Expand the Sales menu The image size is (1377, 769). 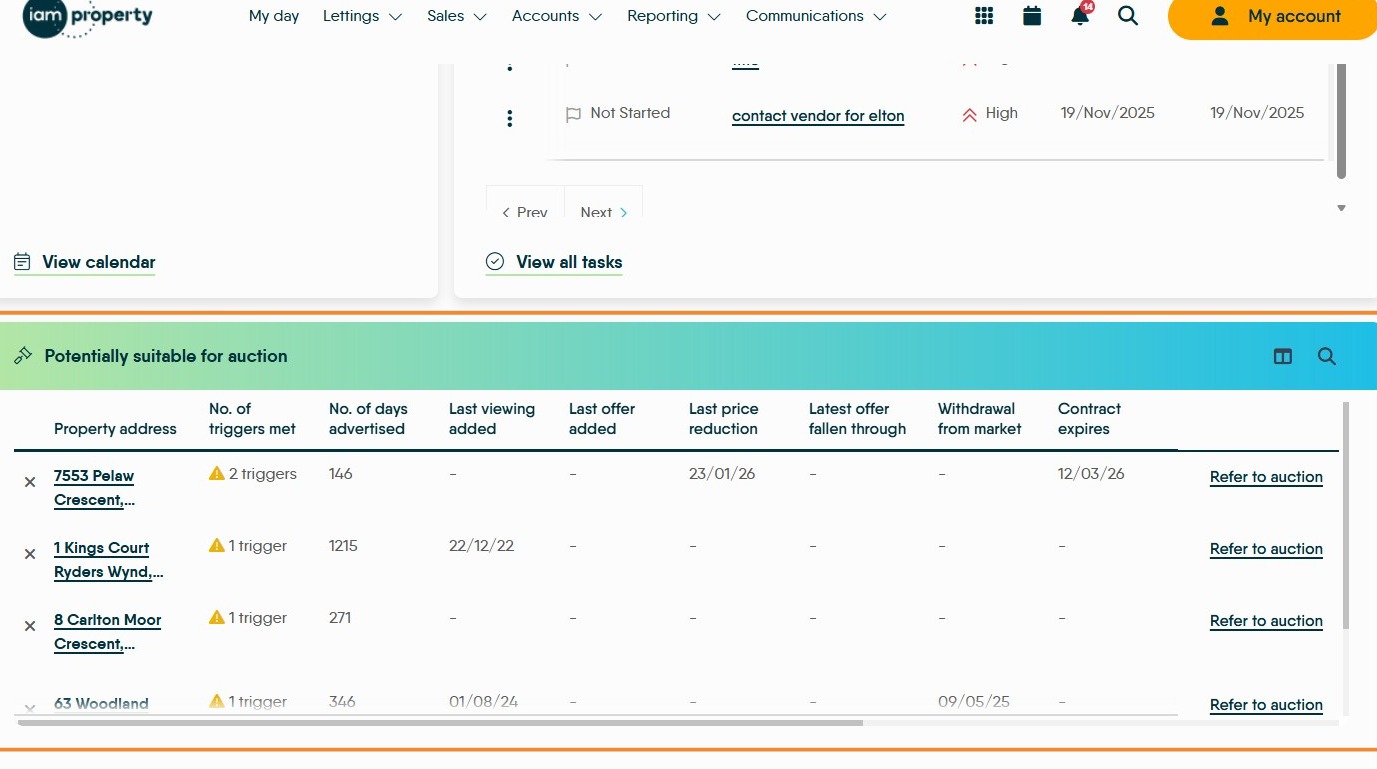tap(457, 16)
